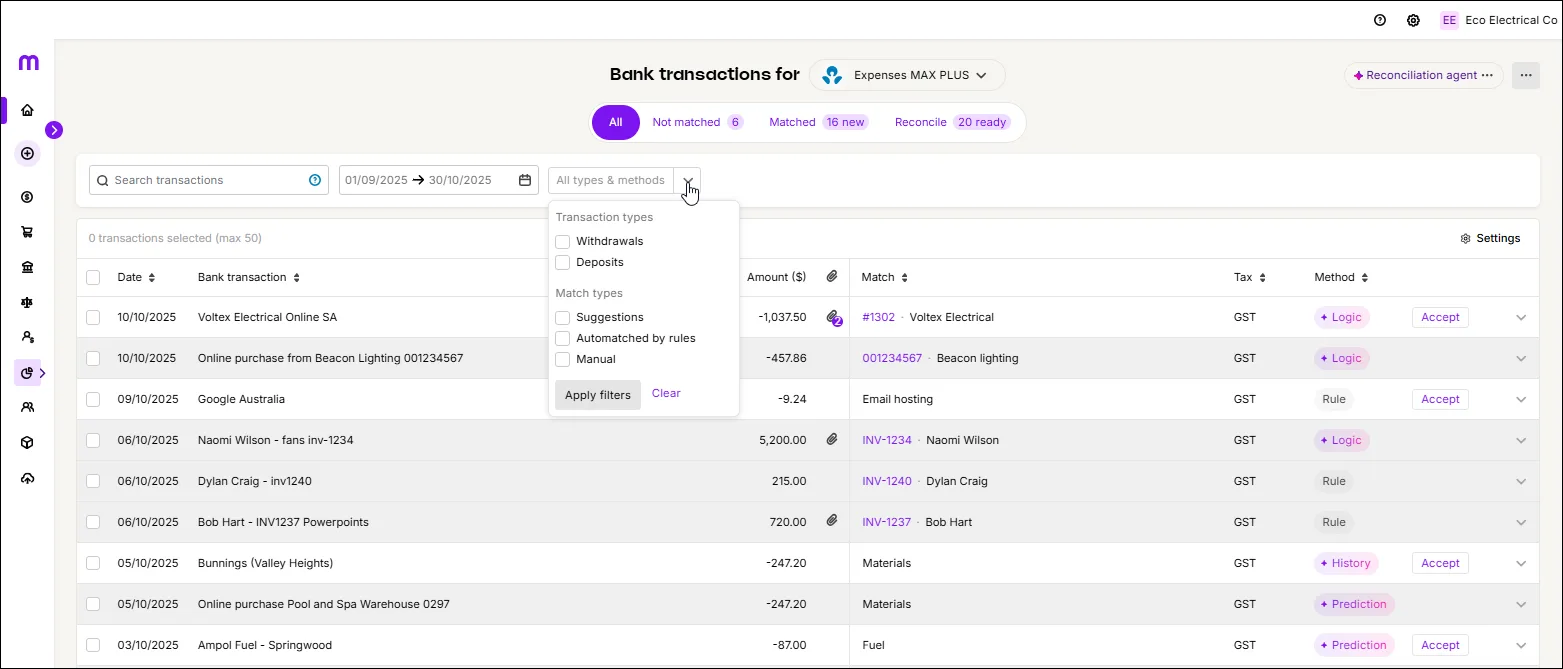
Task: Open the Purchases shopping cart icon
Action: coord(27,232)
